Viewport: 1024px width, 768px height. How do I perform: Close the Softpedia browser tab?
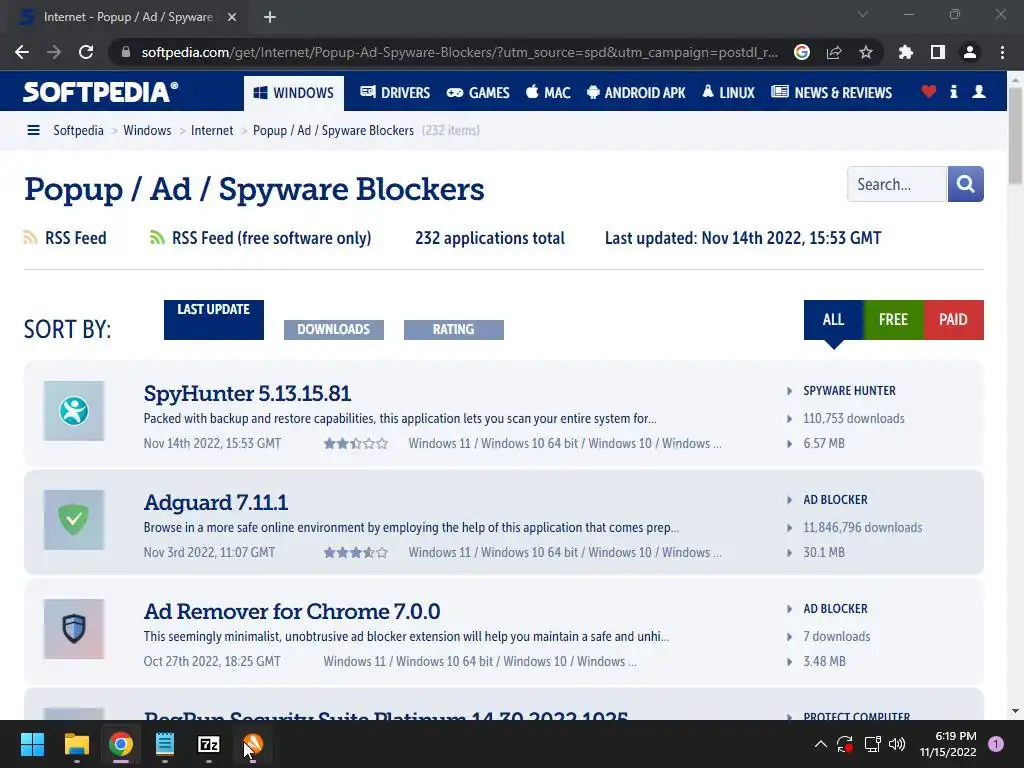(232, 17)
